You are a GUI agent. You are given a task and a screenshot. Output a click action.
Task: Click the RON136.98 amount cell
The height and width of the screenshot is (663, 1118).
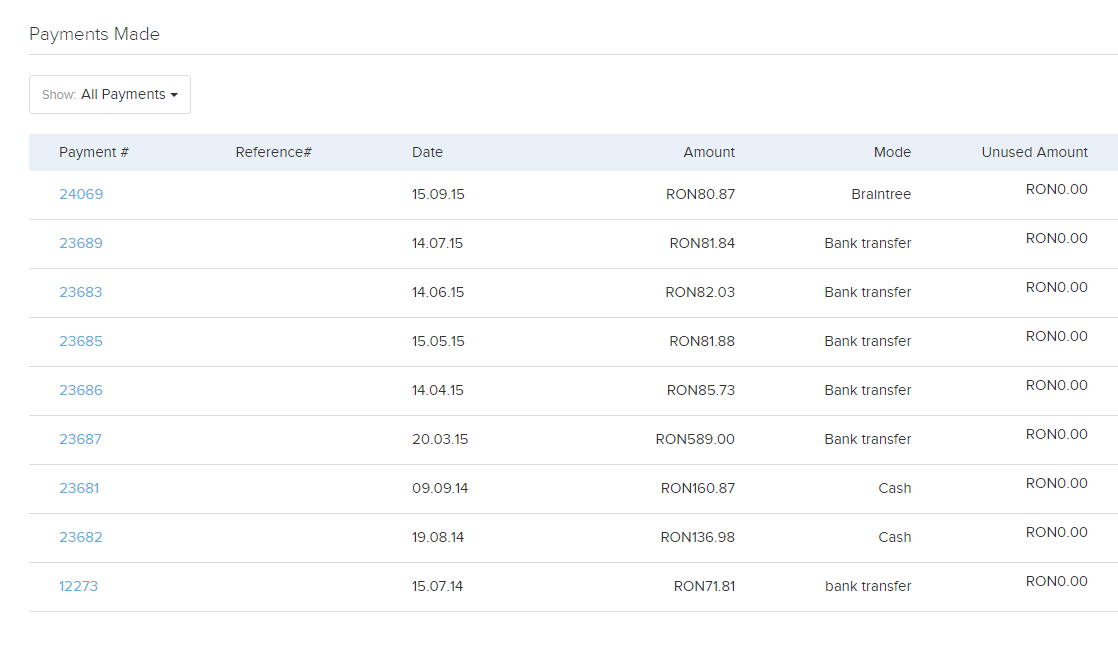[x=697, y=537]
